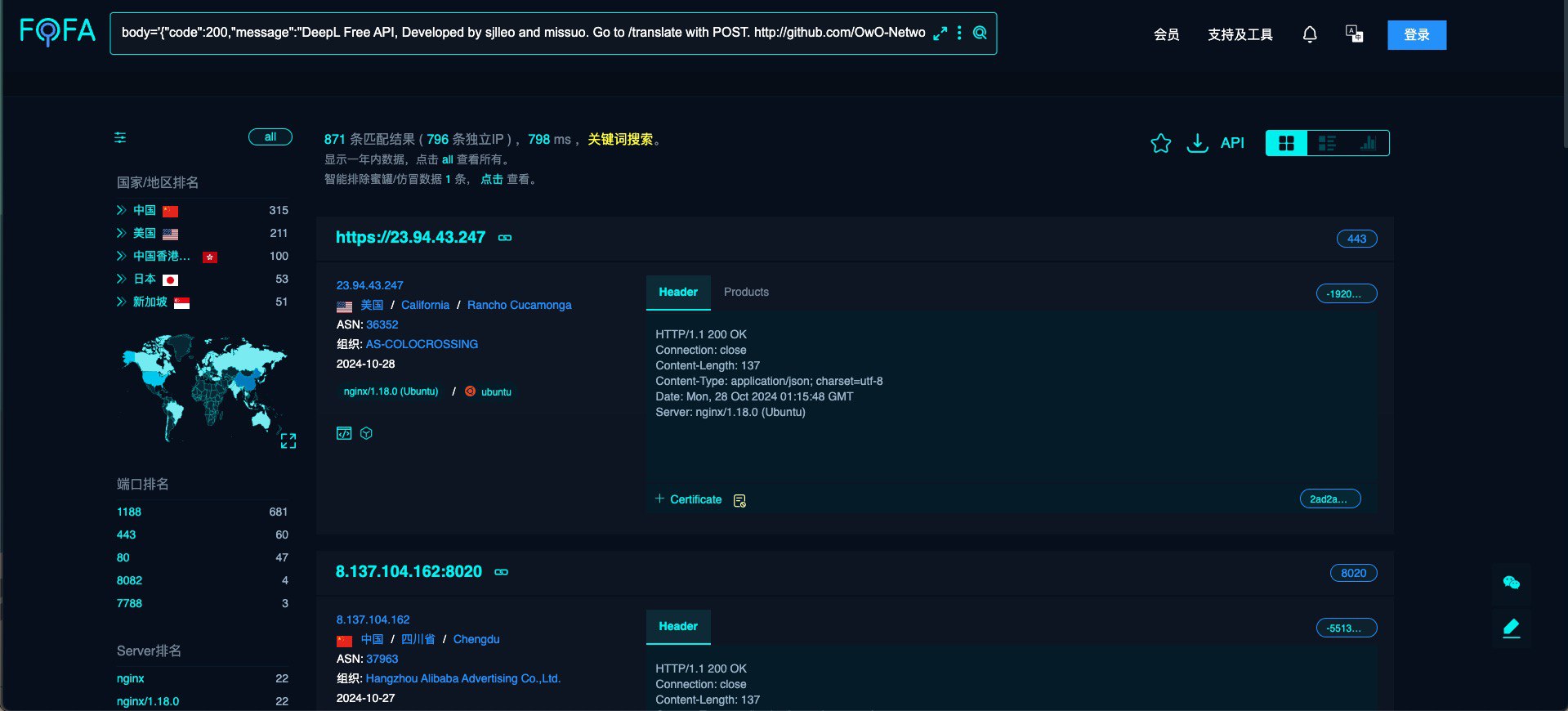Switch to list view layout

click(1327, 143)
